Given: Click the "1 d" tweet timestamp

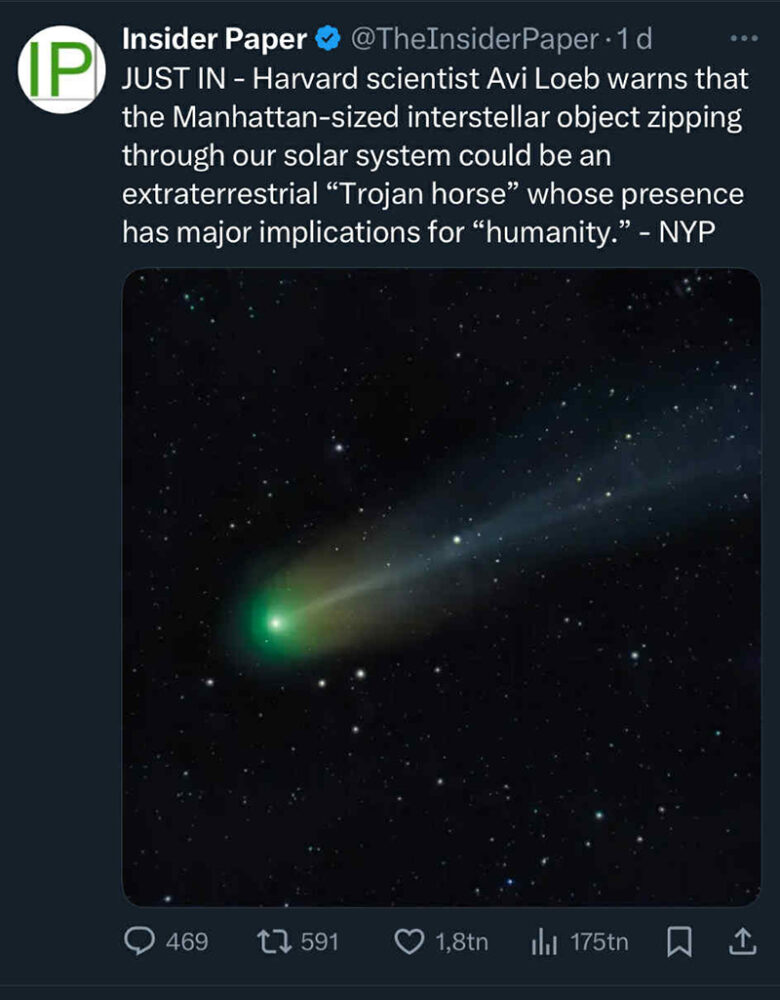Looking at the screenshot, I should coord(634,40).
